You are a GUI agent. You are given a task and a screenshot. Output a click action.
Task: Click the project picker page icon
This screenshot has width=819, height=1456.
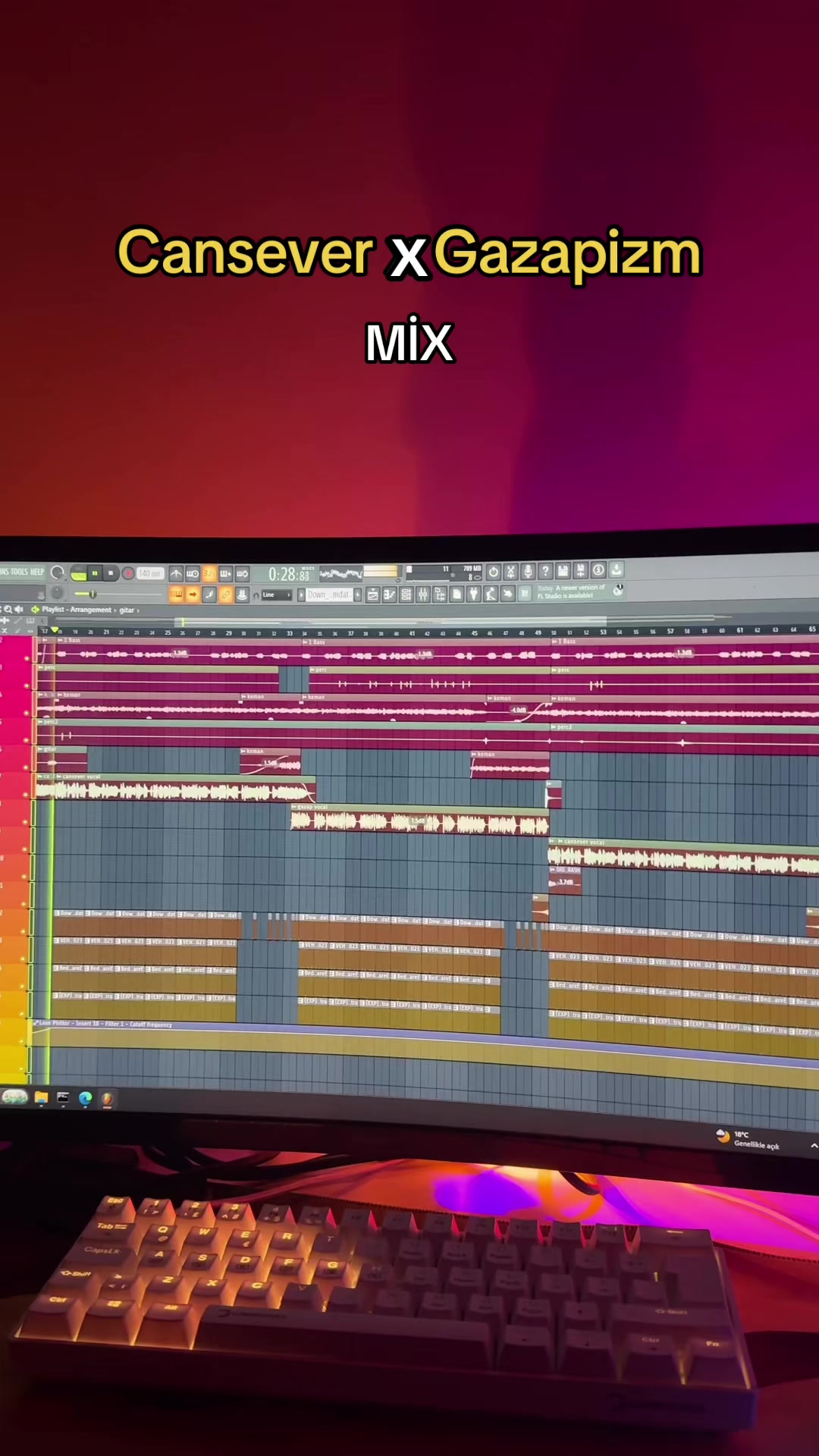457,595
